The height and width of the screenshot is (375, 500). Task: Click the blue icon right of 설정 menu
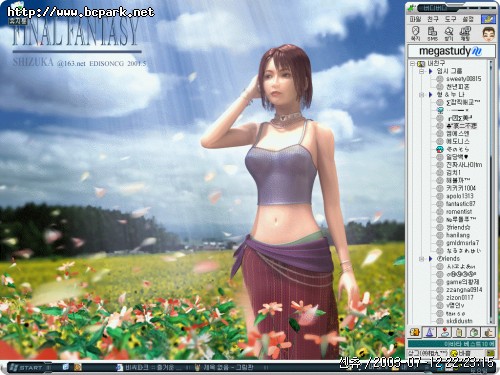coord(488,19)
